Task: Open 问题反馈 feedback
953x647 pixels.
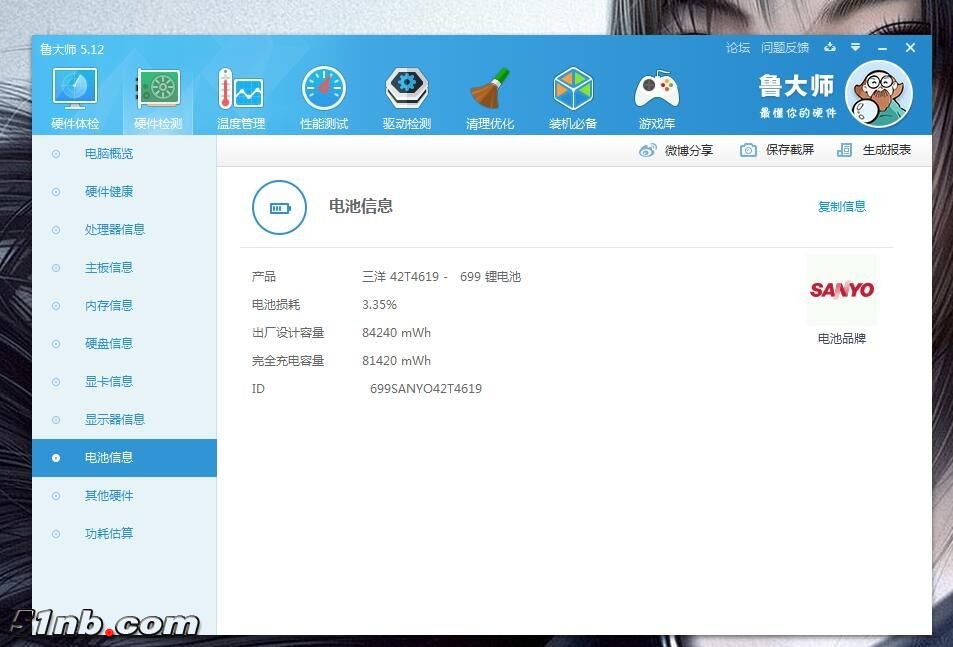Action: [x=784, y=47]
